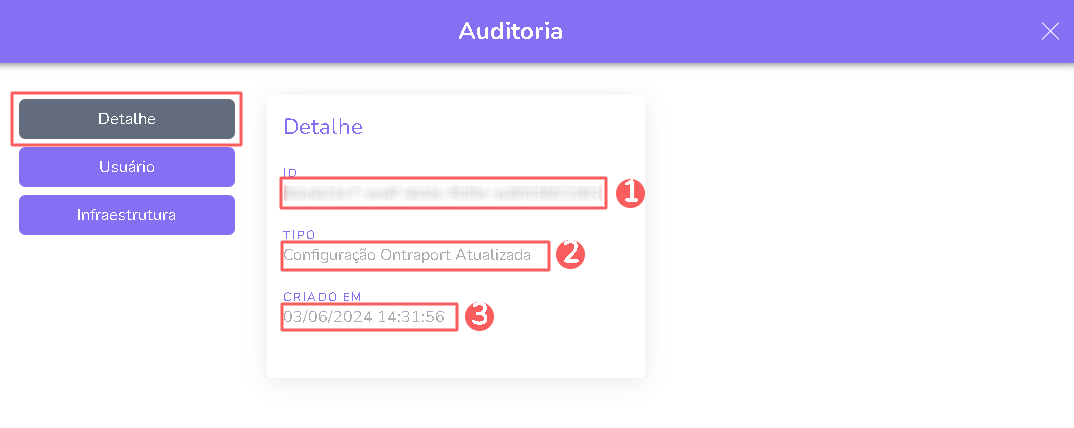Open the Usuário tab
The width and height of the screenshot is (1074, 428).
127,167
